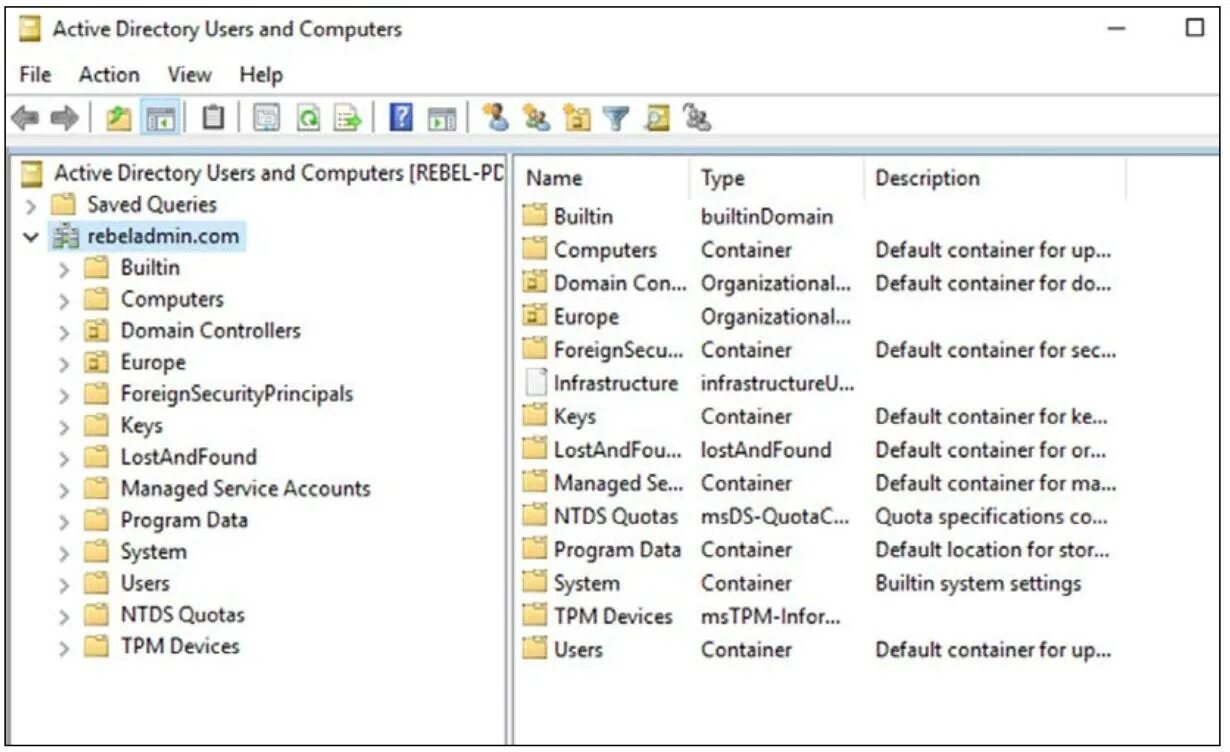Click the Forward arrow toolbar icon
This screenshot has width=1230, height=752.
pos(64,118)
